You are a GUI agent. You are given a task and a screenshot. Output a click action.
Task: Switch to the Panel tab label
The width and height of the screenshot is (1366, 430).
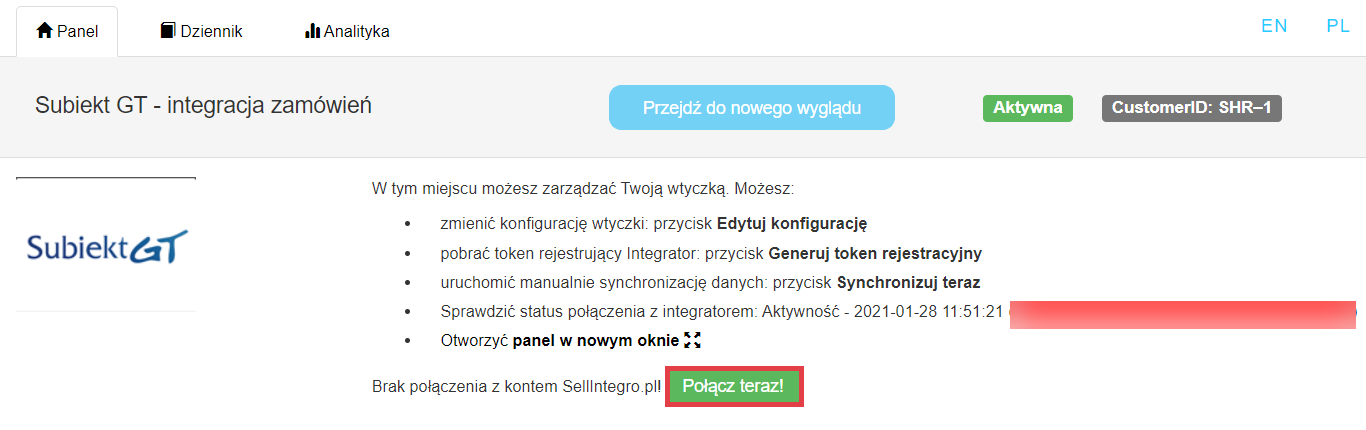(x=78, y=31)
